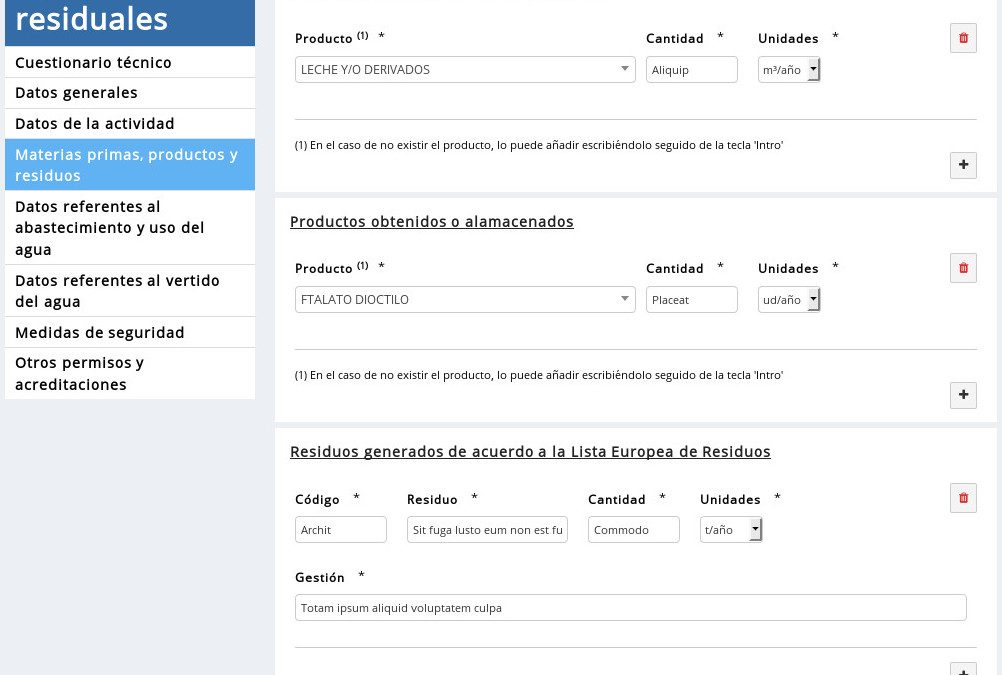The height and width of the screenshot is (675, 1002).
Task: Delete the FTALATO DIOCTILO product row
Action: [962, 268]
